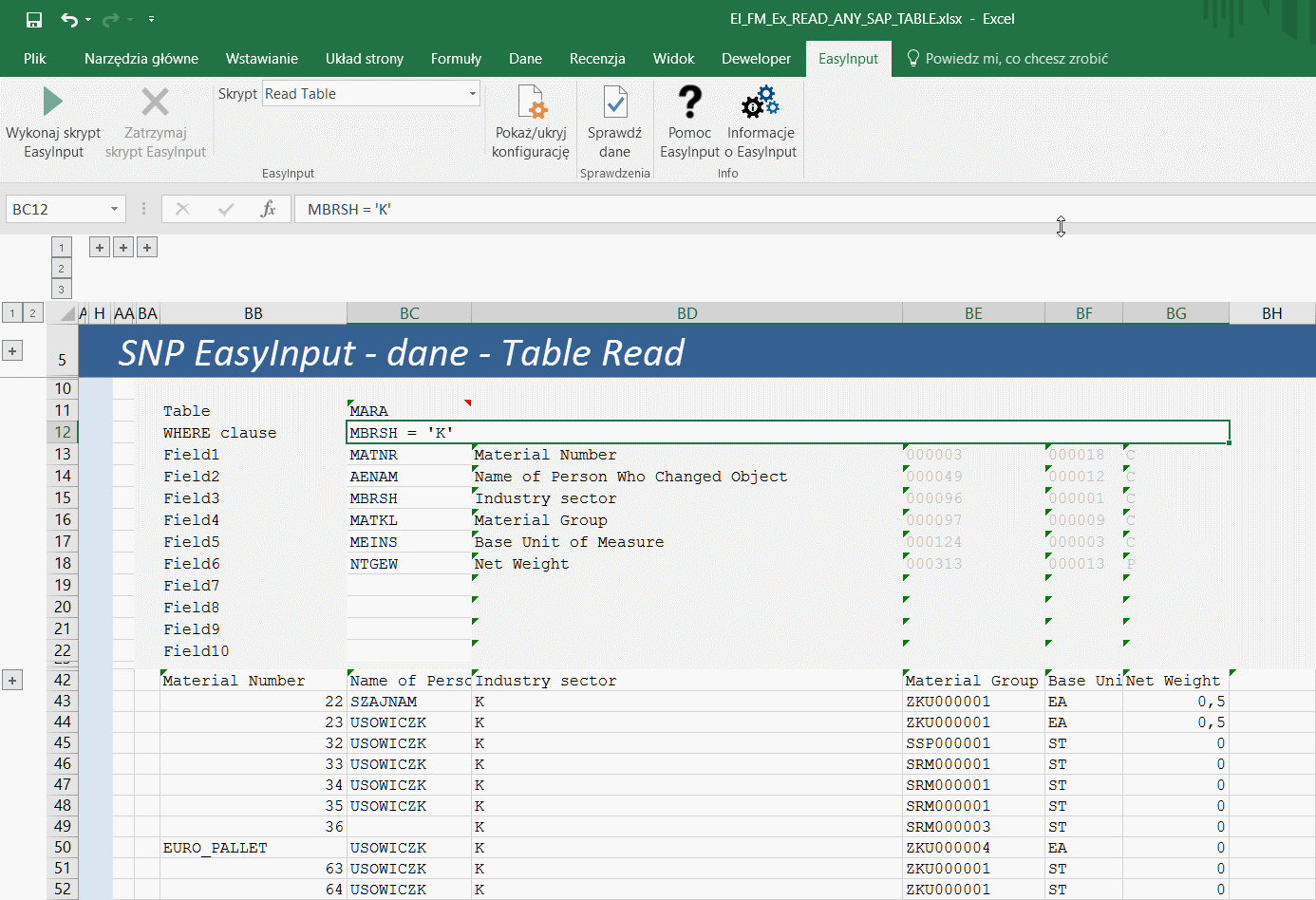Switch to the Deweloper ribbon tab
Viewport: 1316px width, 900px height.
click(x=756, y=58)
